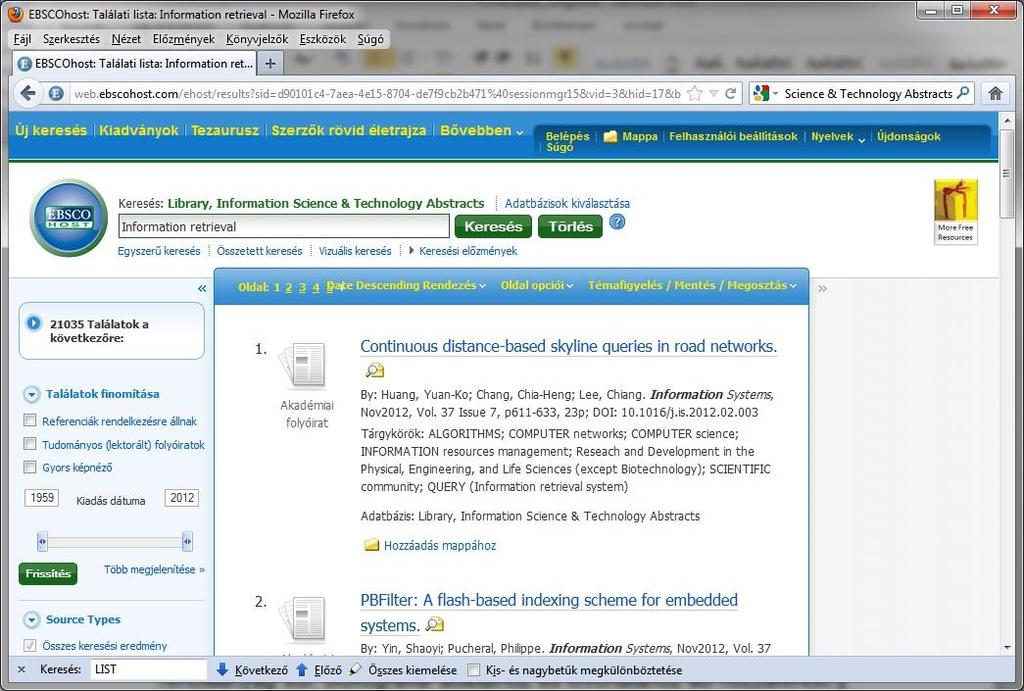Click the Firefox back arrow button
This screenshot has height=691, width=1024.
[x=27, y=93]
